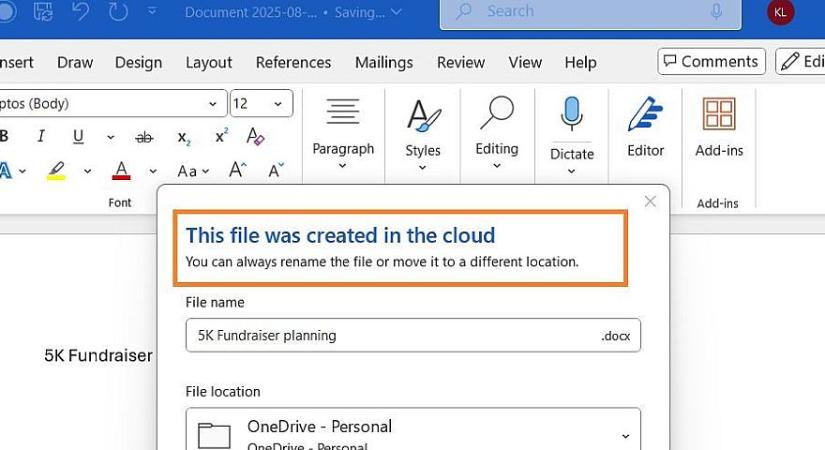Open Add-ins
This screenshot has width=825, height=450.
(719, 127)
